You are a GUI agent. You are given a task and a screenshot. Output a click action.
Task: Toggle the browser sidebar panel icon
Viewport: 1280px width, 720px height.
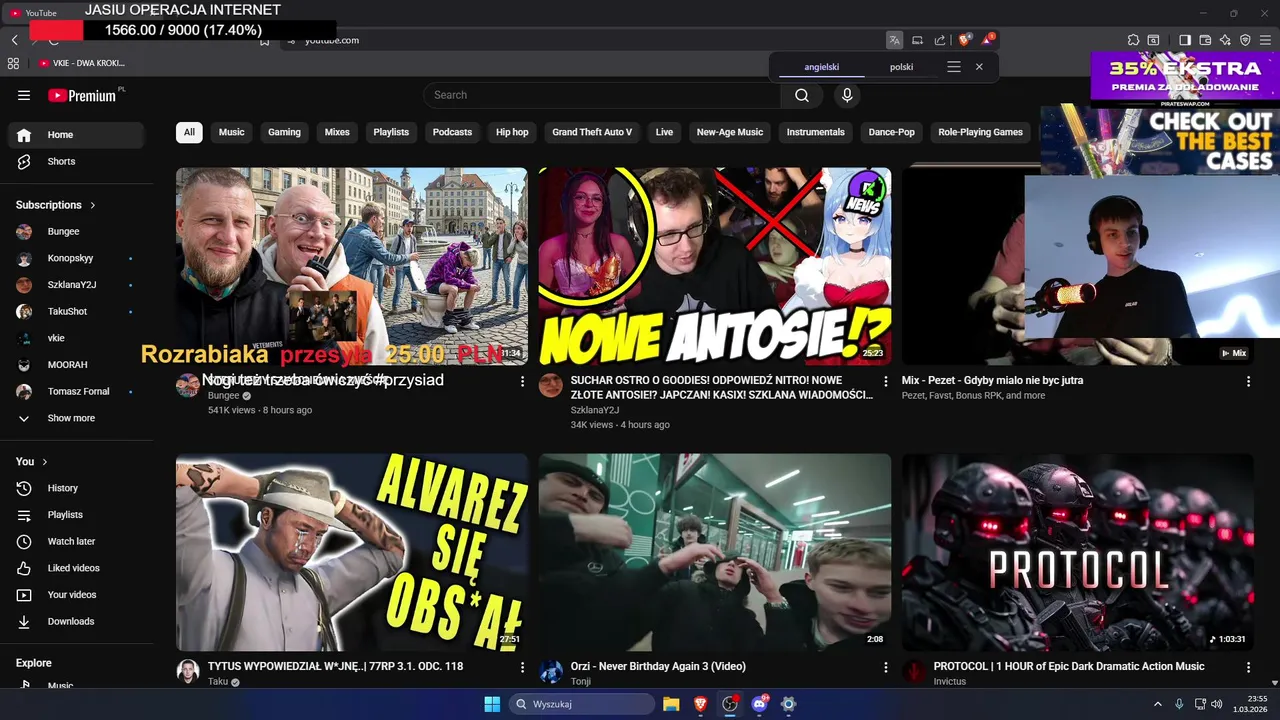tap(1185, 40)
